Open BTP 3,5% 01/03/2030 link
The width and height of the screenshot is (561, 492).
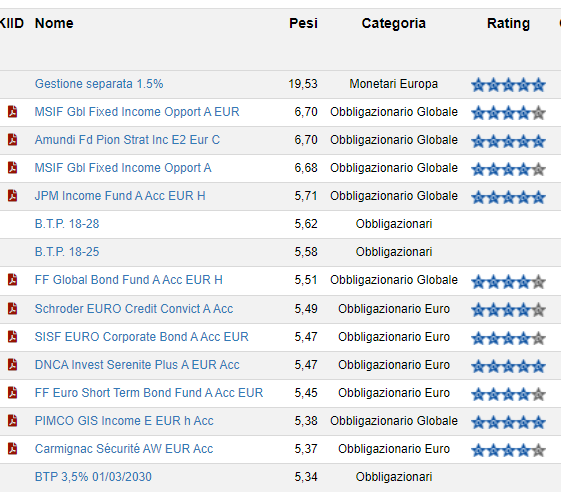click(93, 477)
